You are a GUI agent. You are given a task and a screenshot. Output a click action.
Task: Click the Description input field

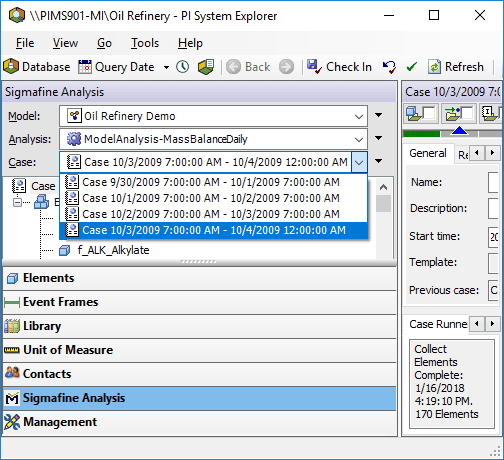click(493, 208)
